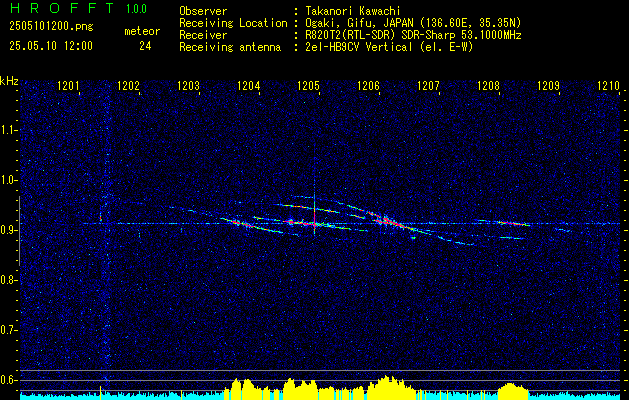Click the R820T2(RTL-SDR) receiver text

[x=414, y=35]
